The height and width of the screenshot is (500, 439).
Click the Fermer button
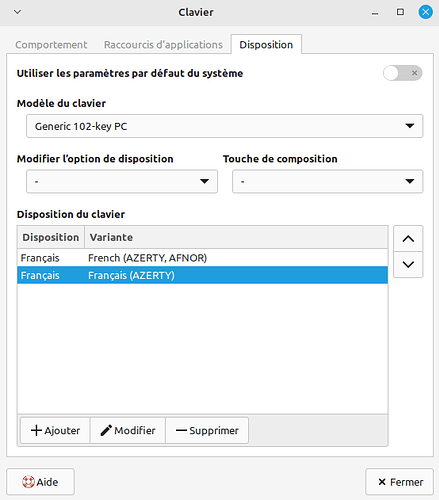399,482
